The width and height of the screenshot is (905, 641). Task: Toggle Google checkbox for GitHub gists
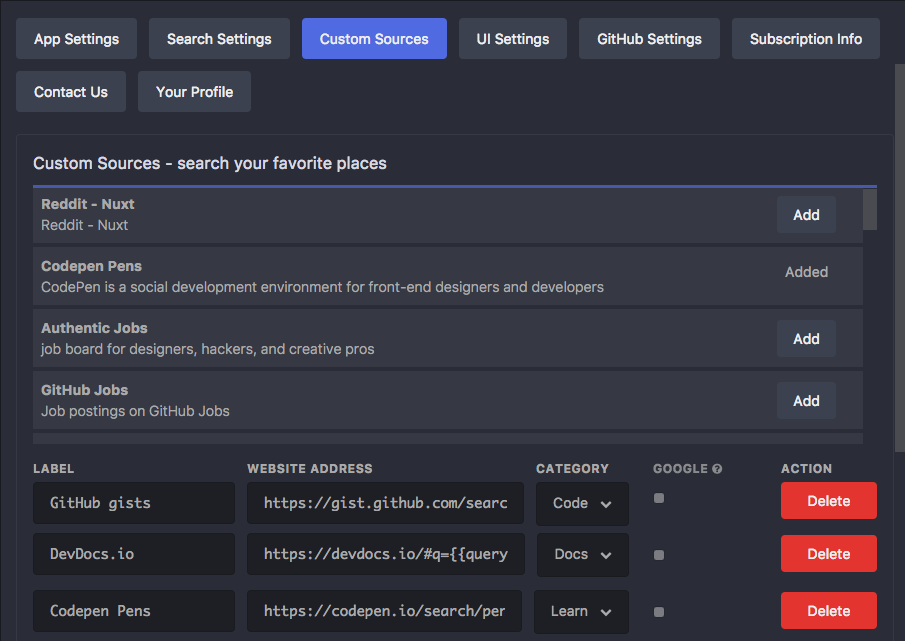[659, 498]
